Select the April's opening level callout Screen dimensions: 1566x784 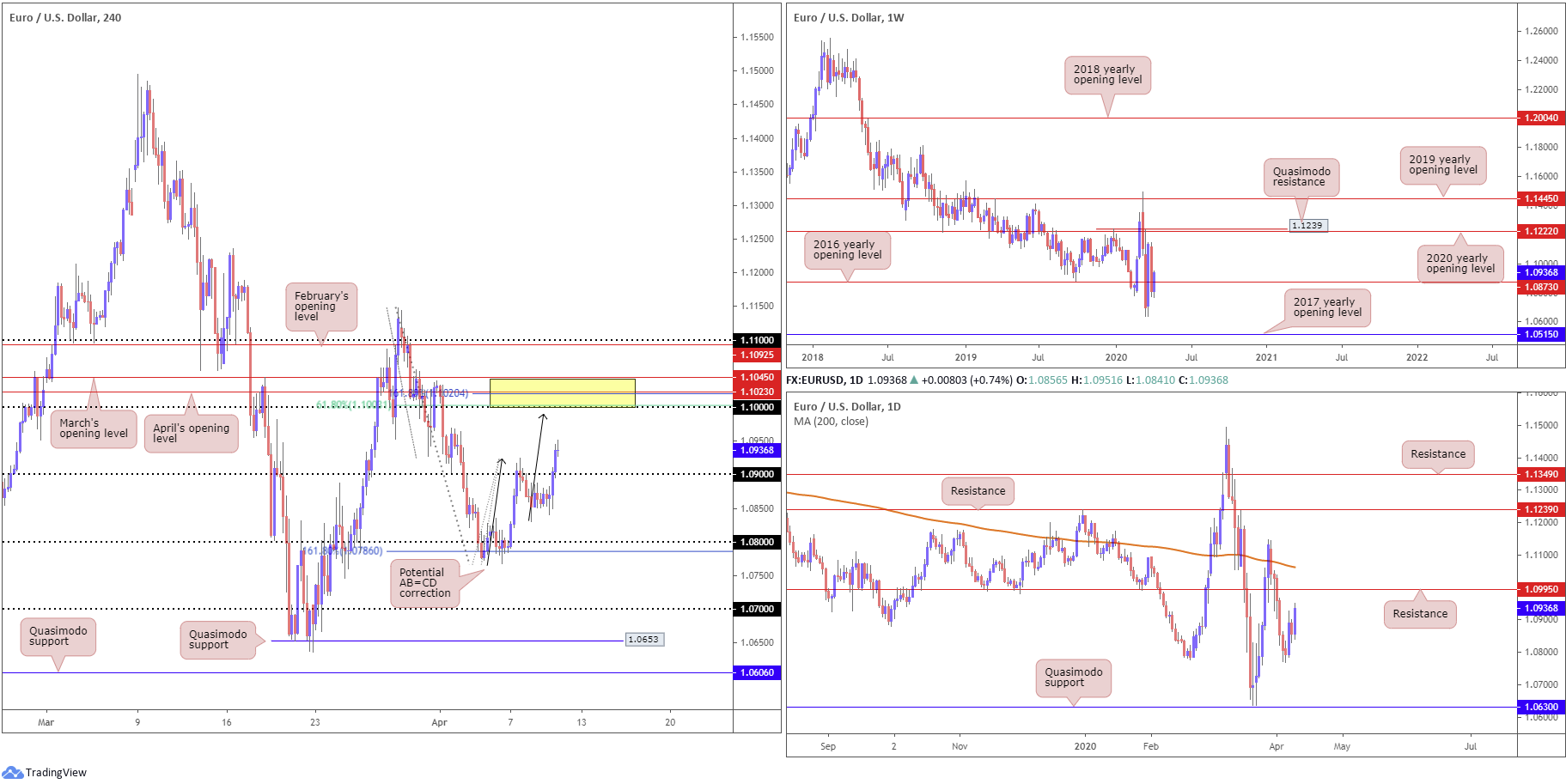(x=191, y=434)
